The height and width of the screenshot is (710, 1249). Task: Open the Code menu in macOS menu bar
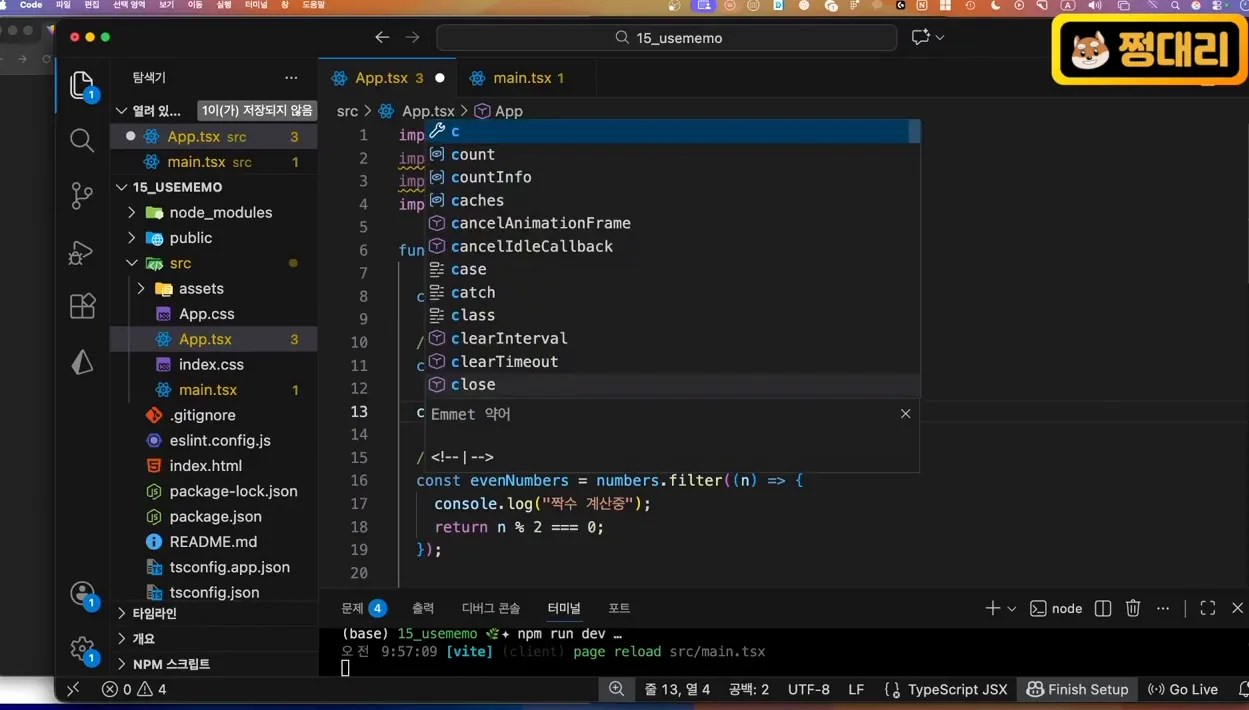31,5
